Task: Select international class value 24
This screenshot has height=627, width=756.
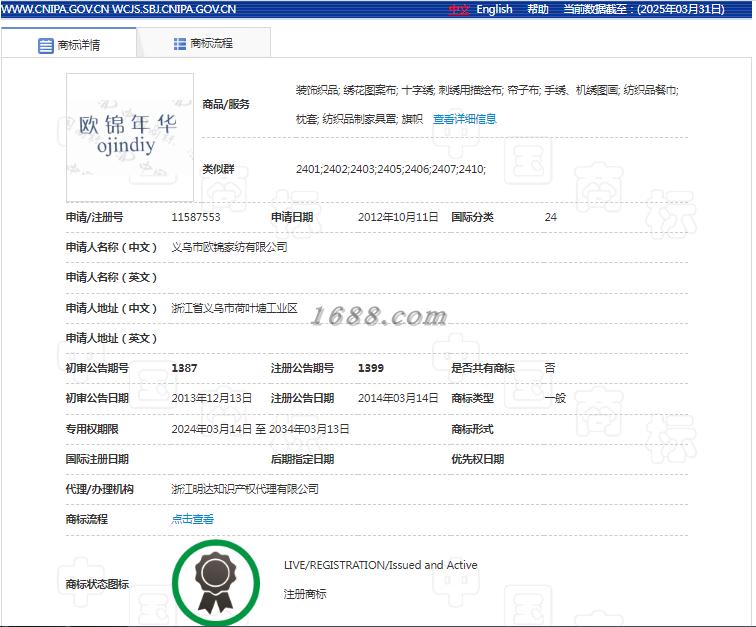Action: [x=551, y=218]
